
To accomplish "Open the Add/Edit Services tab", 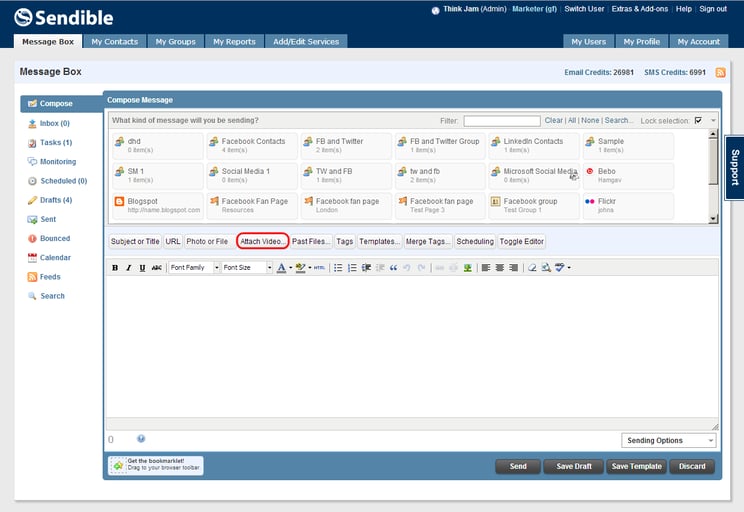I will click(306, 42).
